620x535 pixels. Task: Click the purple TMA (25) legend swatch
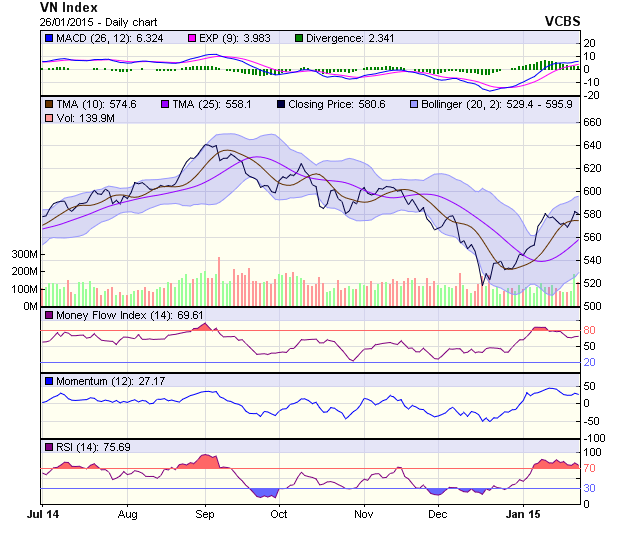(x=165, y=103)
